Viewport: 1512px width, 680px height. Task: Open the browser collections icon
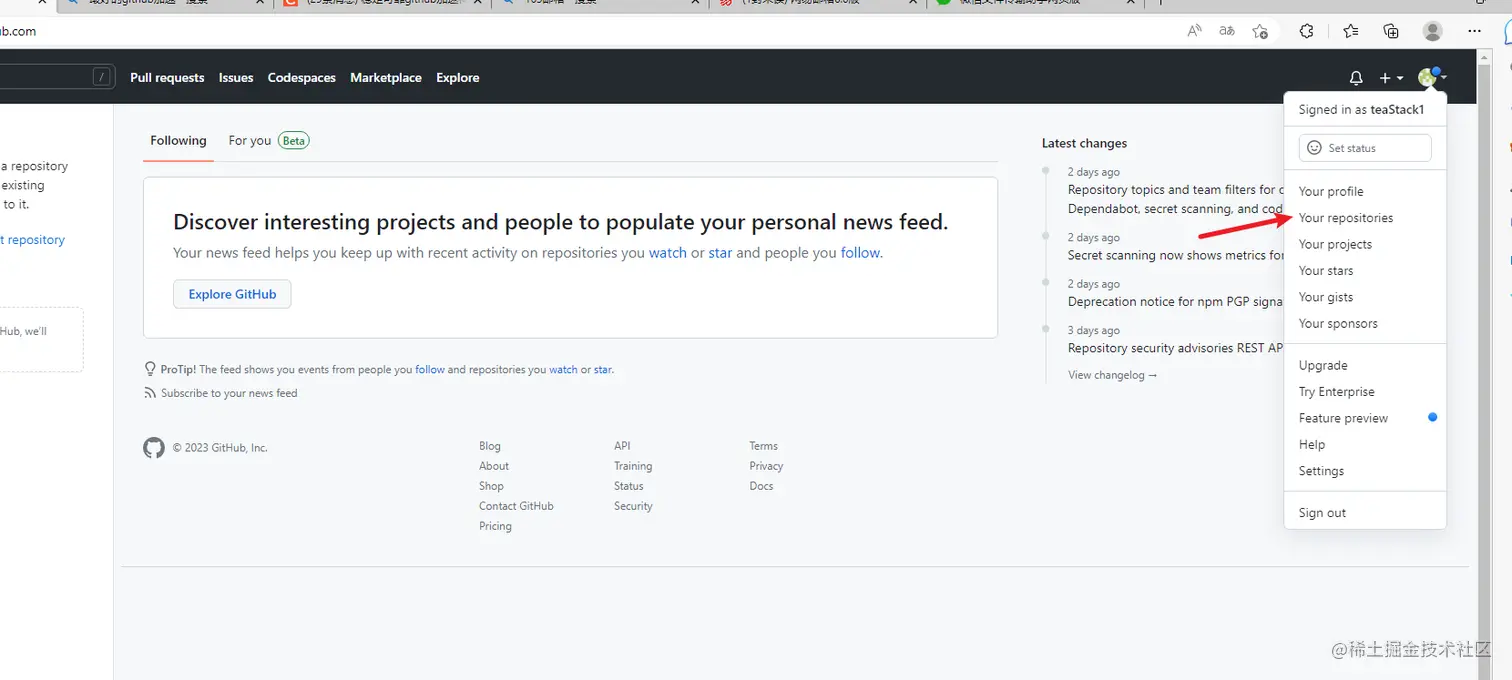[1391, 31]
